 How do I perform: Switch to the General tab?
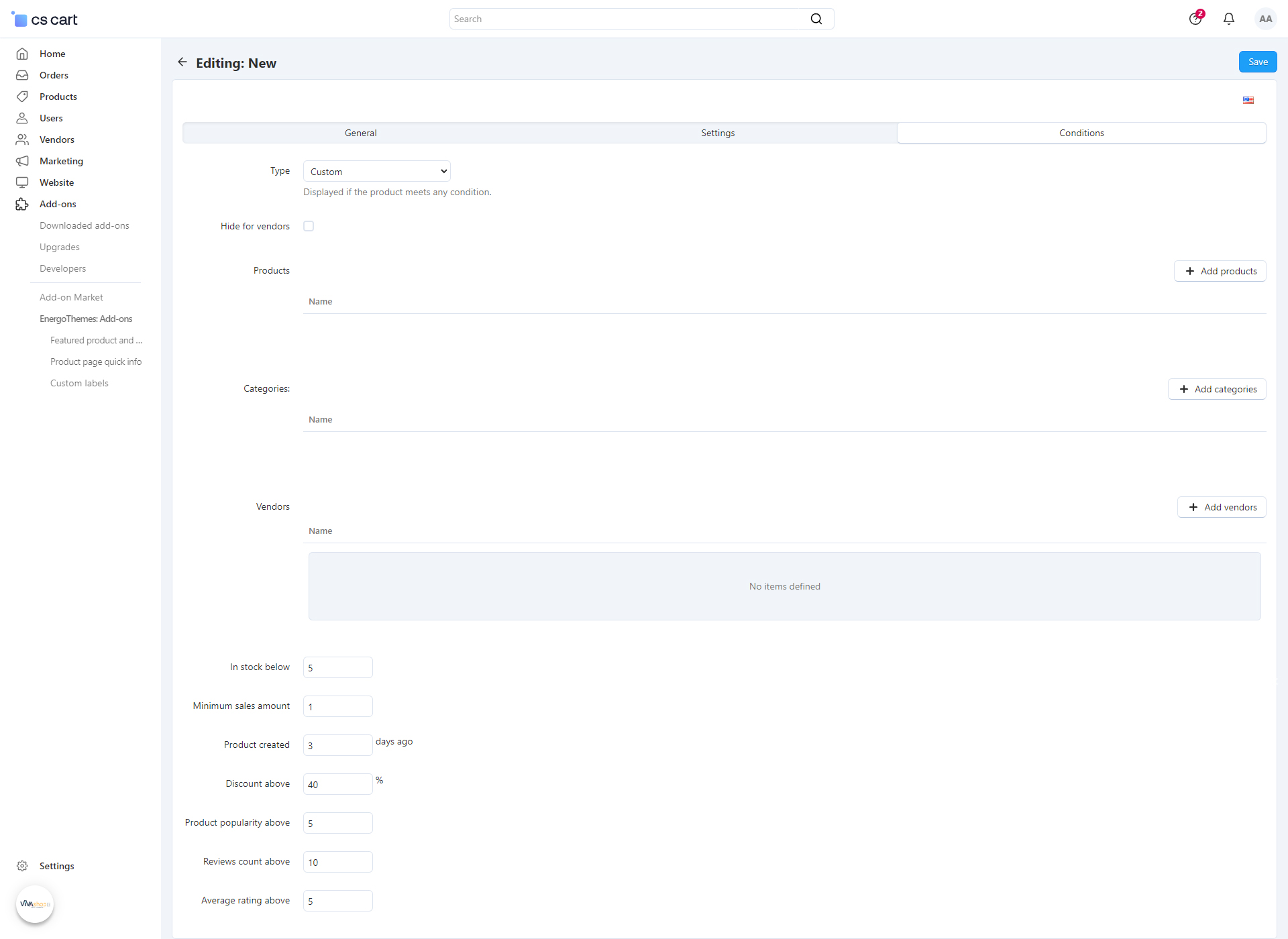[360, 133]
